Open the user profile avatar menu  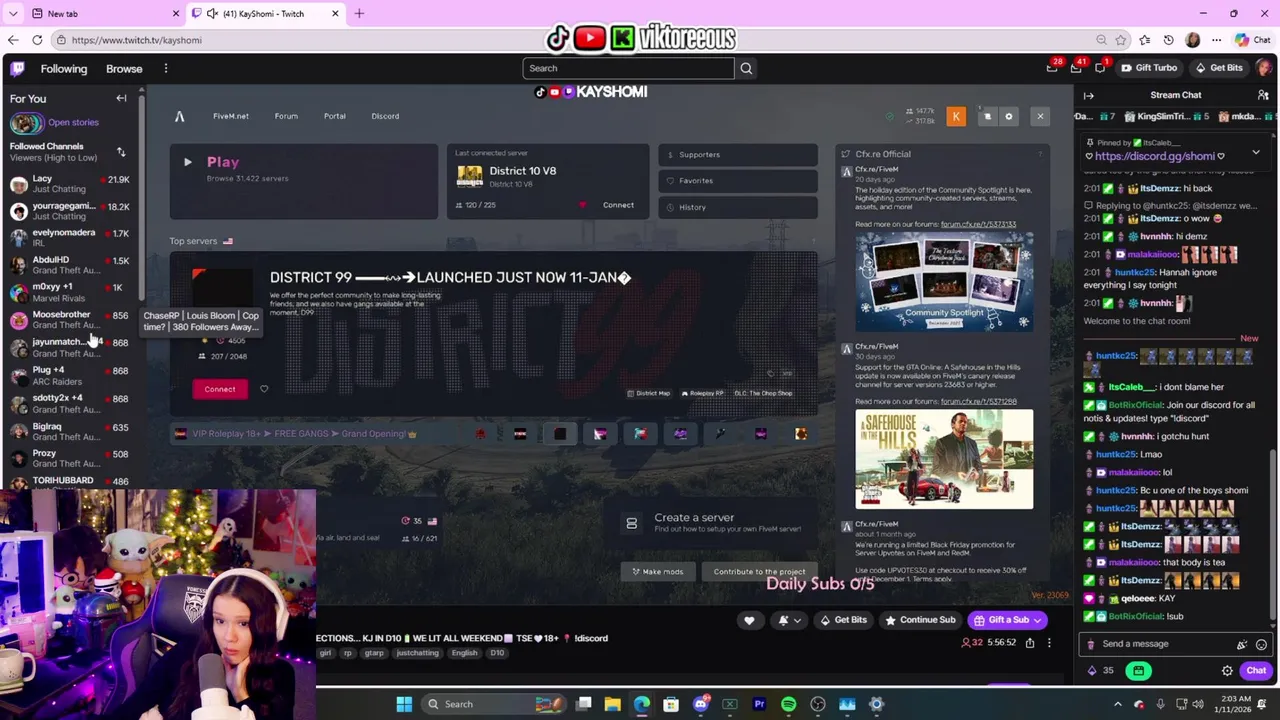tap(1263, 68)
